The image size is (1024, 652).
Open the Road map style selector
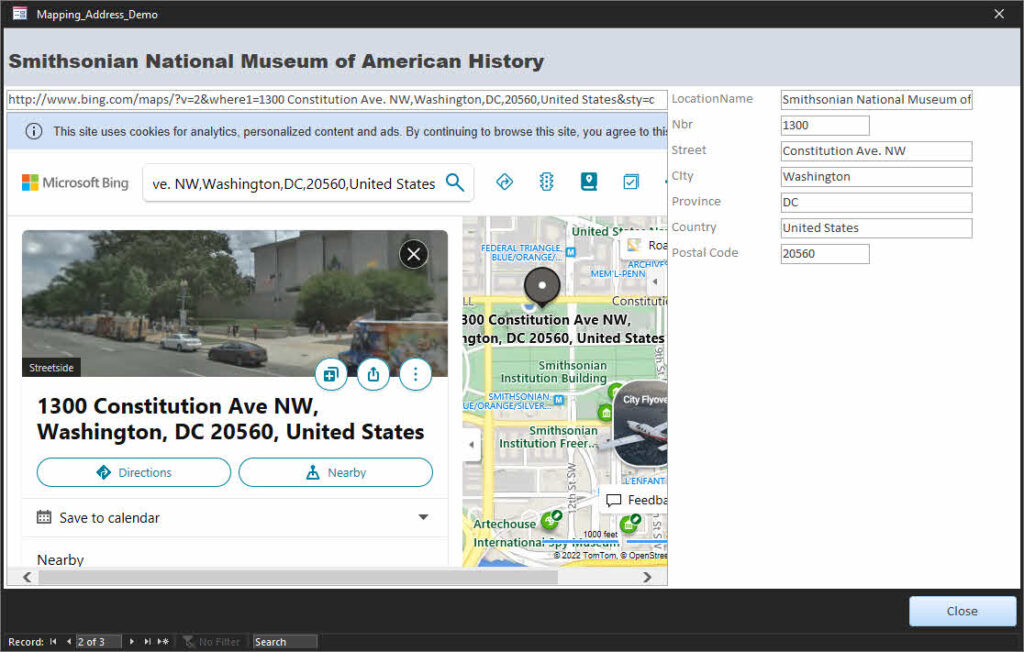[x=646, y=245]
